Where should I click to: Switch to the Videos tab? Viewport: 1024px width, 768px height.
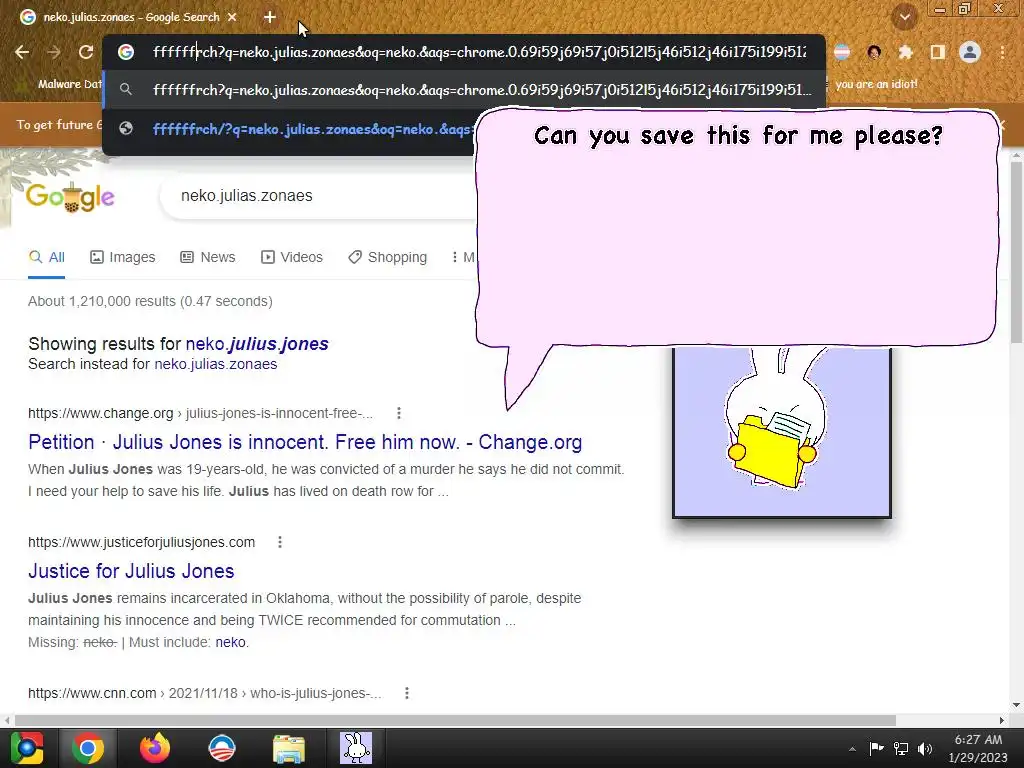292,257
